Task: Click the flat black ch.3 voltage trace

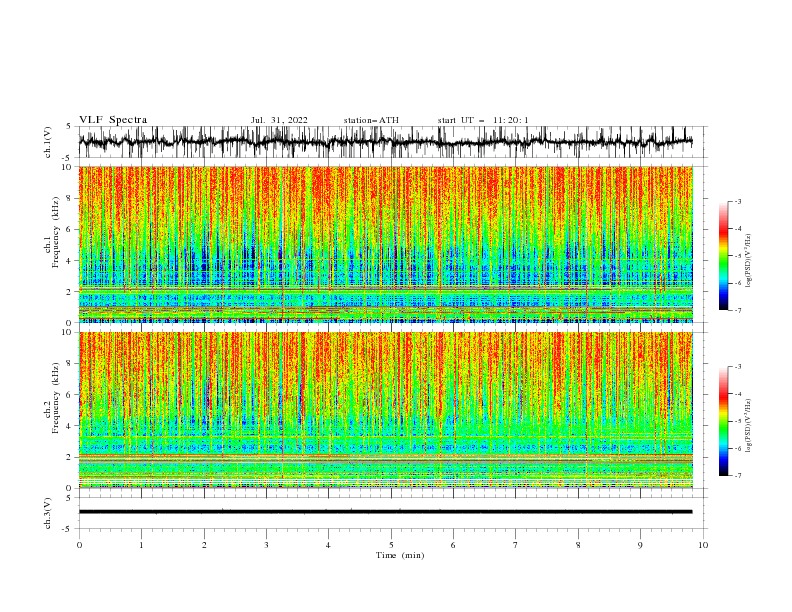Action: point(385,512)
